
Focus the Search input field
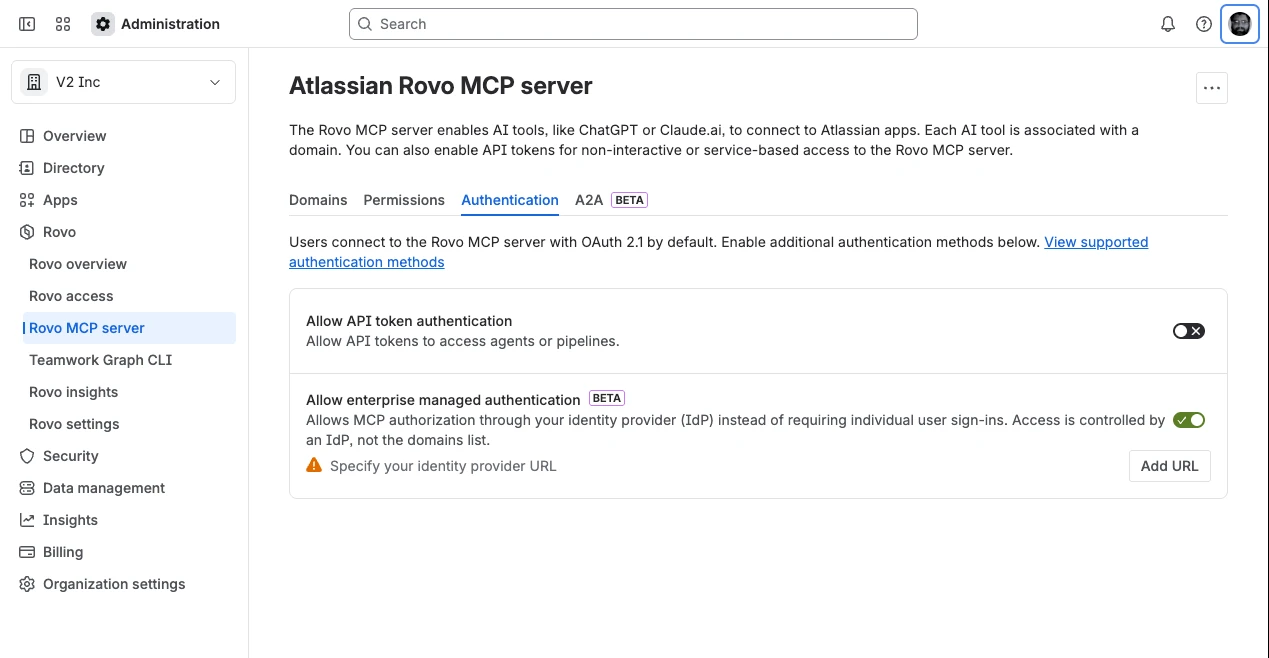click(633, 24)
